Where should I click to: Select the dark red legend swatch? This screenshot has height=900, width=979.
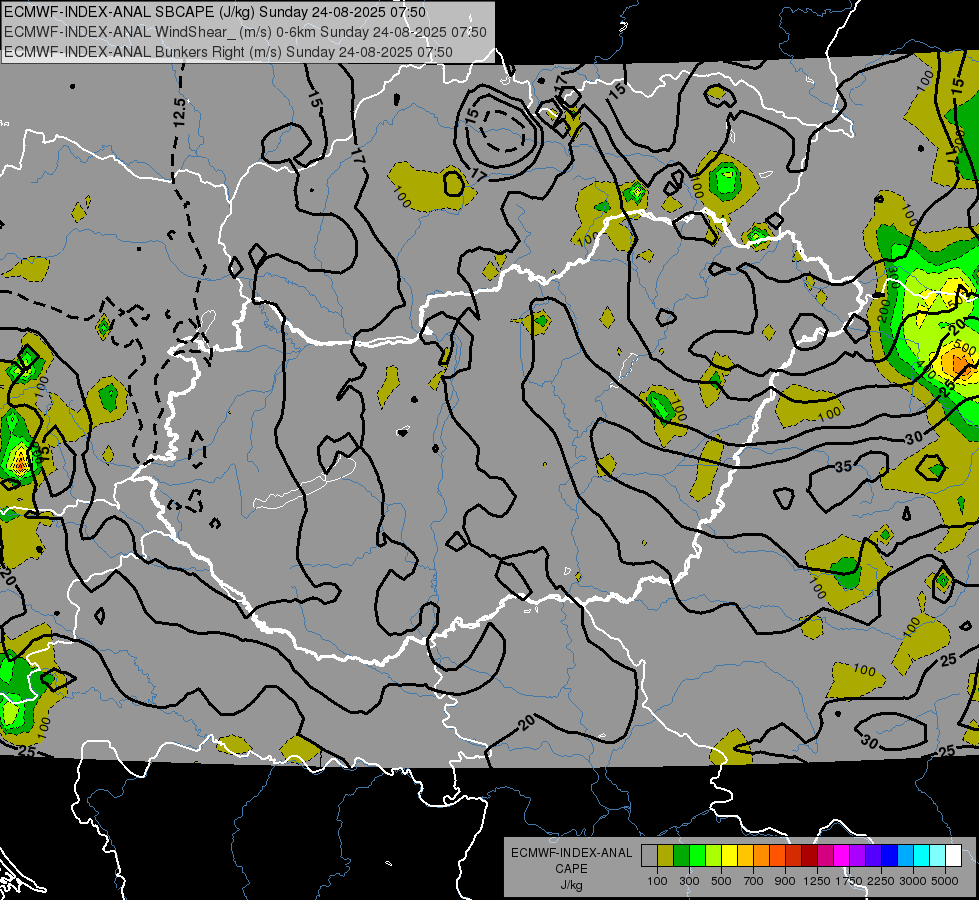pos(810,856)
